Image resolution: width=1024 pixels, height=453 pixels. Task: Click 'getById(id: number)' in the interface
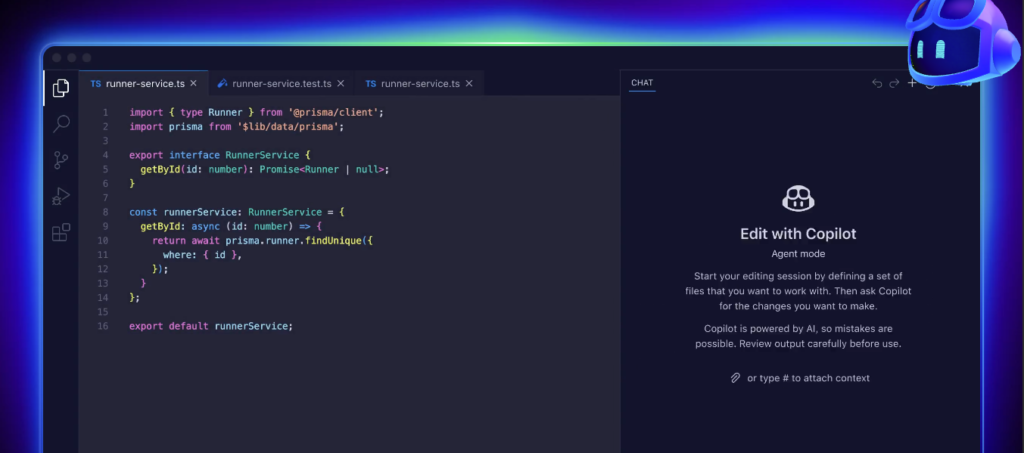(x=194, y=169)
